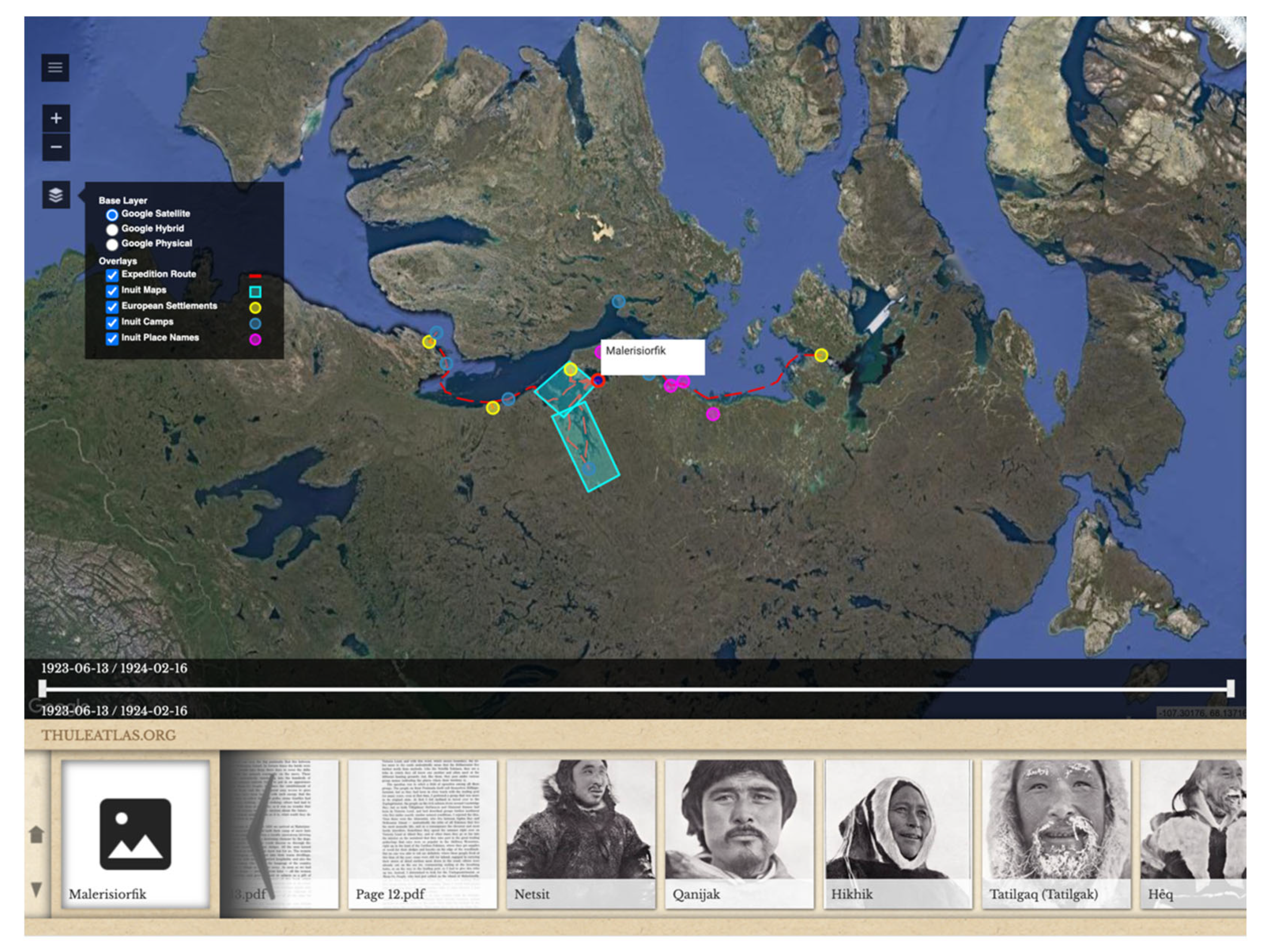Select Google Hybrid base layer
Screen dimensions: 1267x952
(x=112, y=230)
